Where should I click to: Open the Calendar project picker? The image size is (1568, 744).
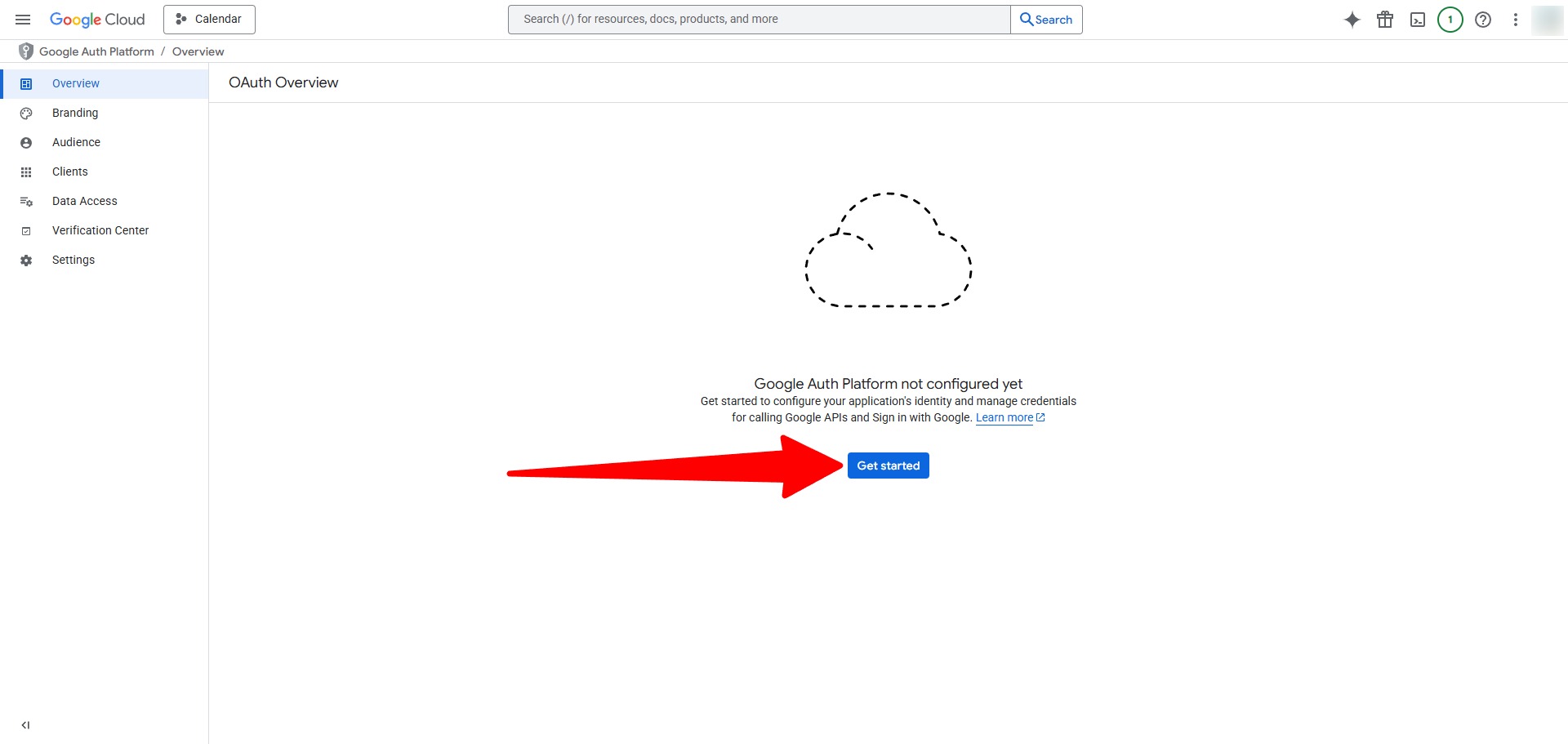point(209,20)
